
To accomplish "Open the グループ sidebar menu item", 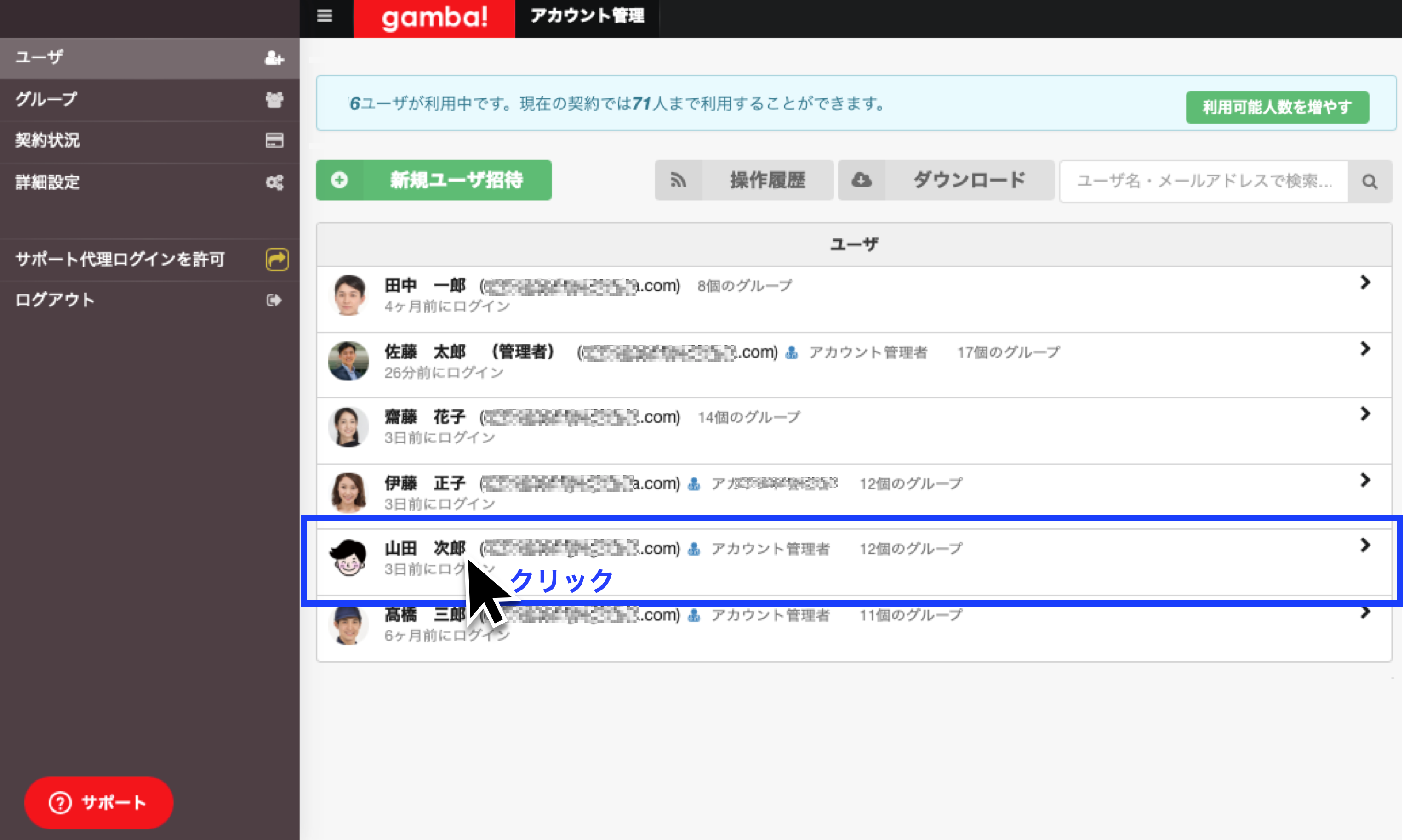I will (149, 100).
